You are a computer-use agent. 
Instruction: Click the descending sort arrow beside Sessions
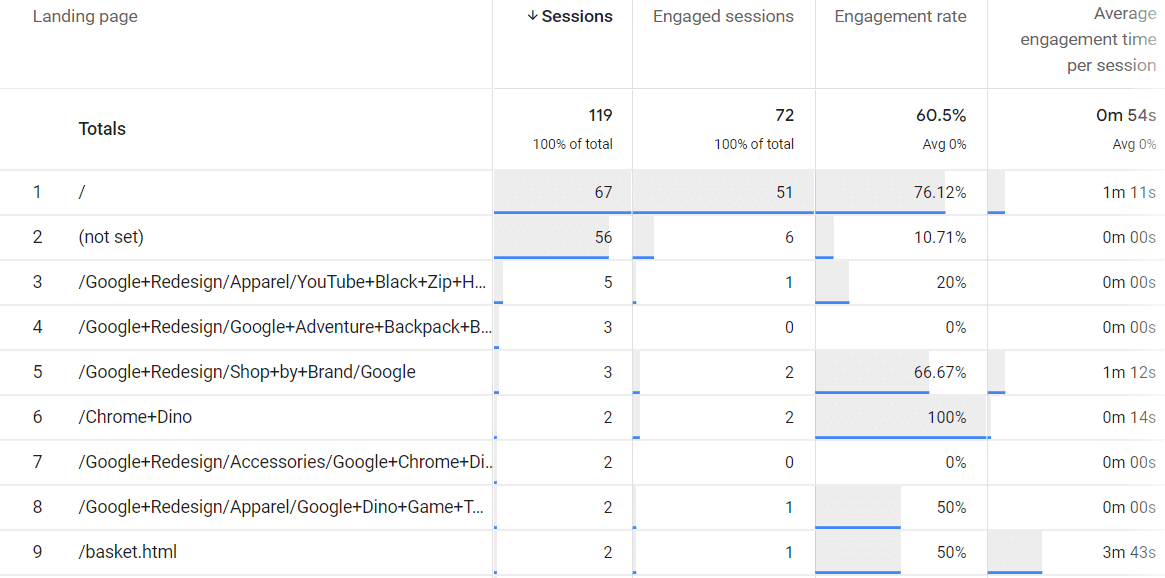531,16
